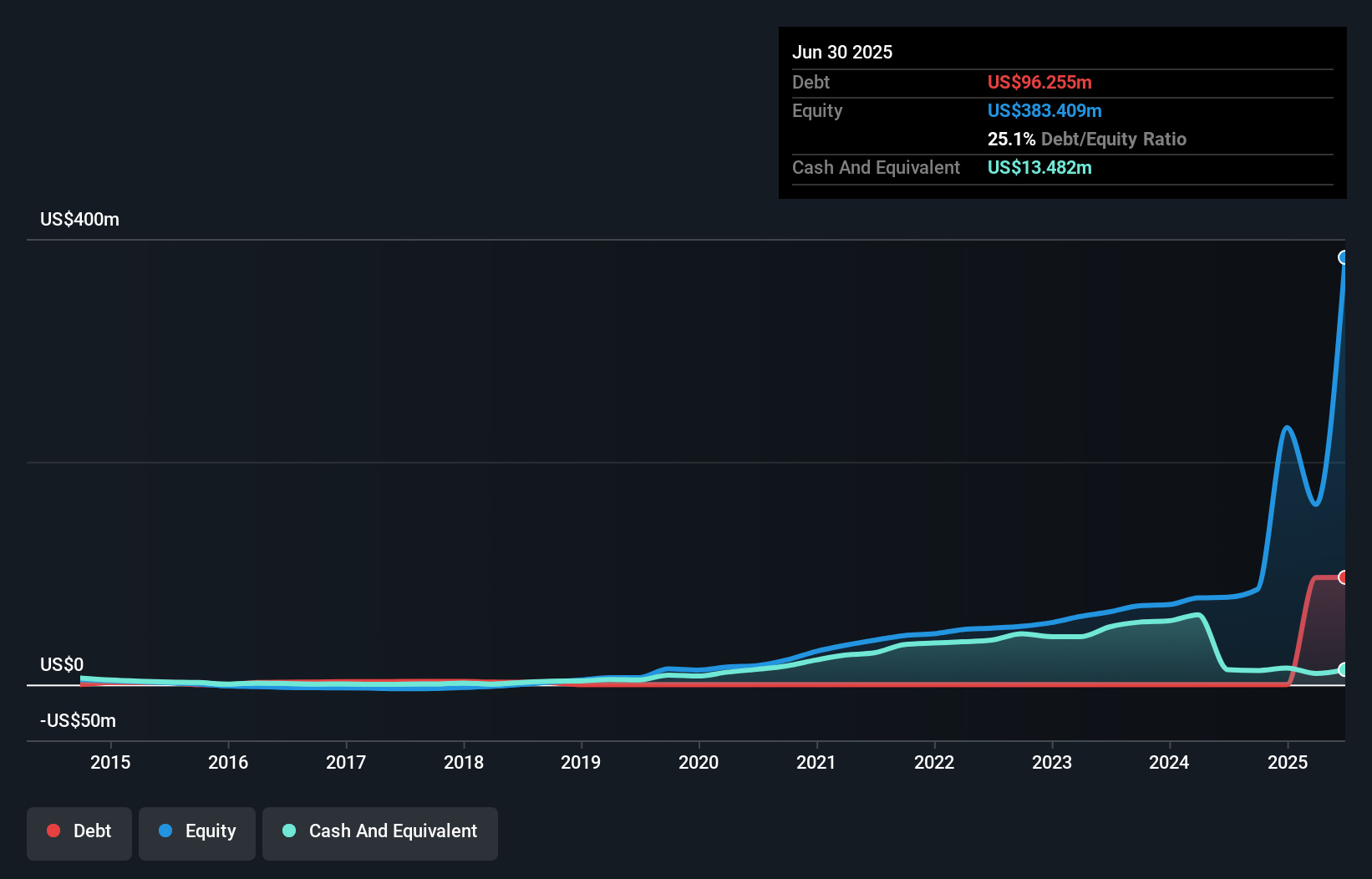
Task: Click the teal Cash And Equivalent legend dot
Action: 288,831
